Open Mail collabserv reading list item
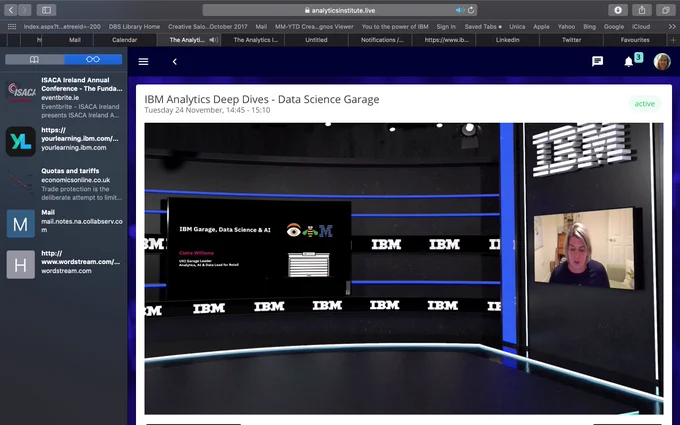 pos(64,222)
